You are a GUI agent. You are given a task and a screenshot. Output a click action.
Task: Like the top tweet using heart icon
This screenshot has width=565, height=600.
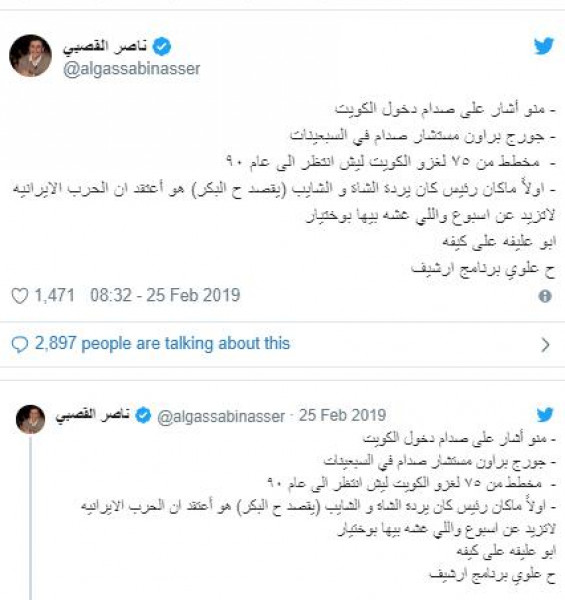(x=20, y=296)
